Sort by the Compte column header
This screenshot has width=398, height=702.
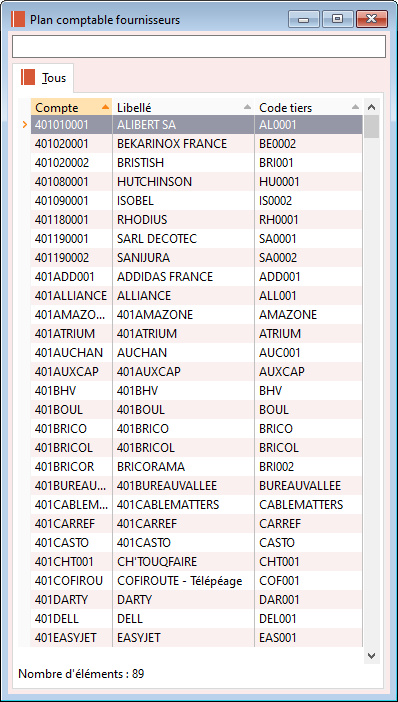coord(71,107)
